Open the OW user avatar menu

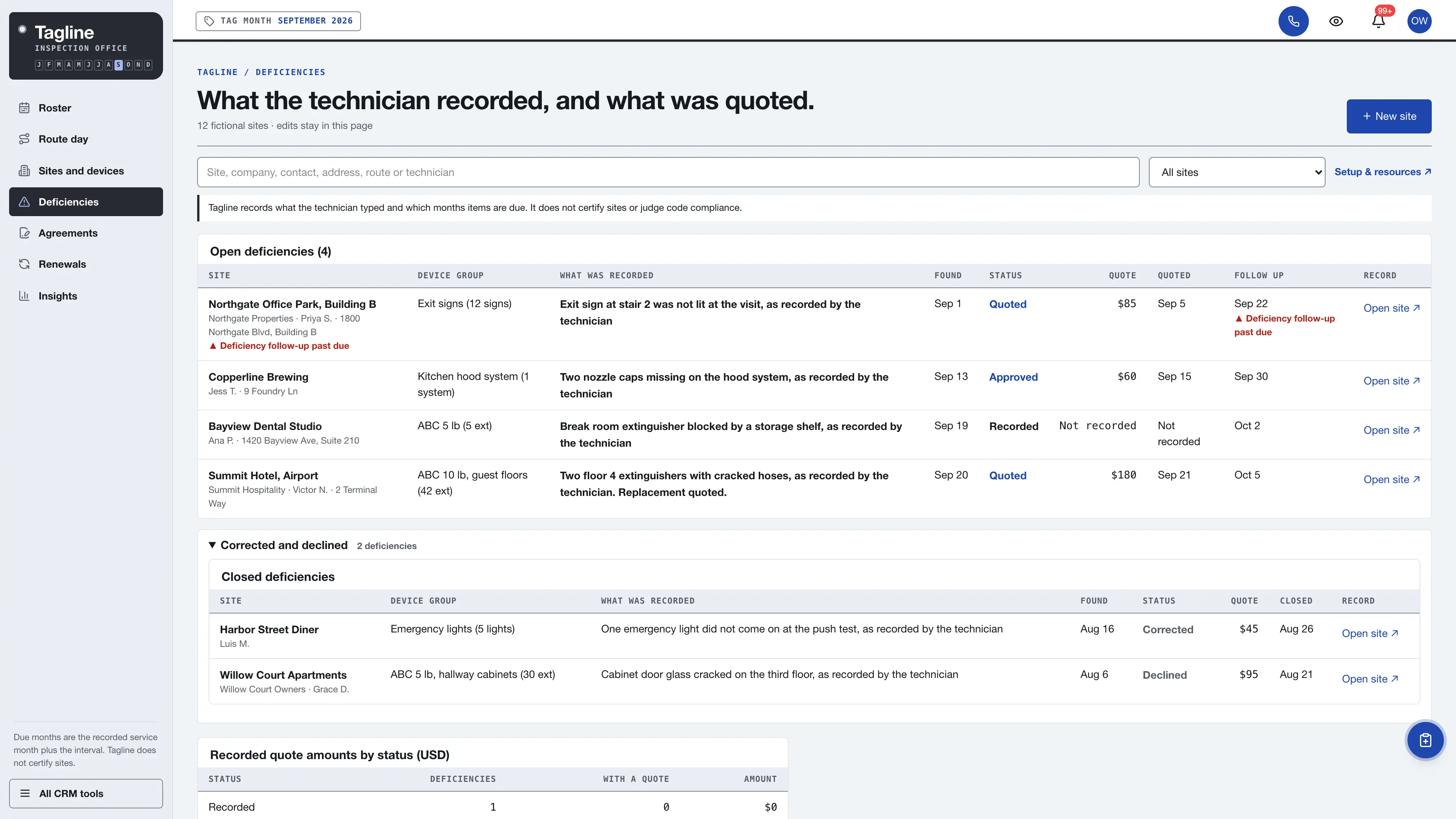pyautogui.click(x=1419, y=21)
